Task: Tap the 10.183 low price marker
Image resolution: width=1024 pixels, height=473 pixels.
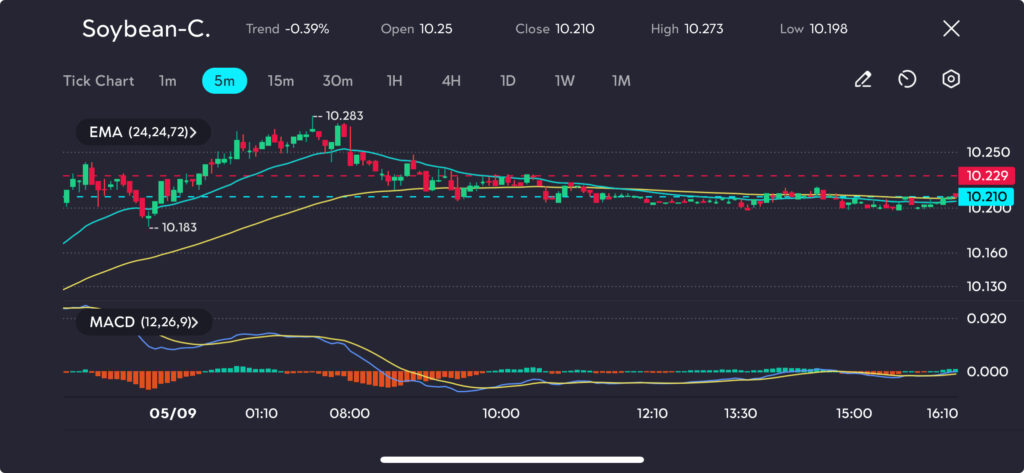Action: (x=177, y=227)
